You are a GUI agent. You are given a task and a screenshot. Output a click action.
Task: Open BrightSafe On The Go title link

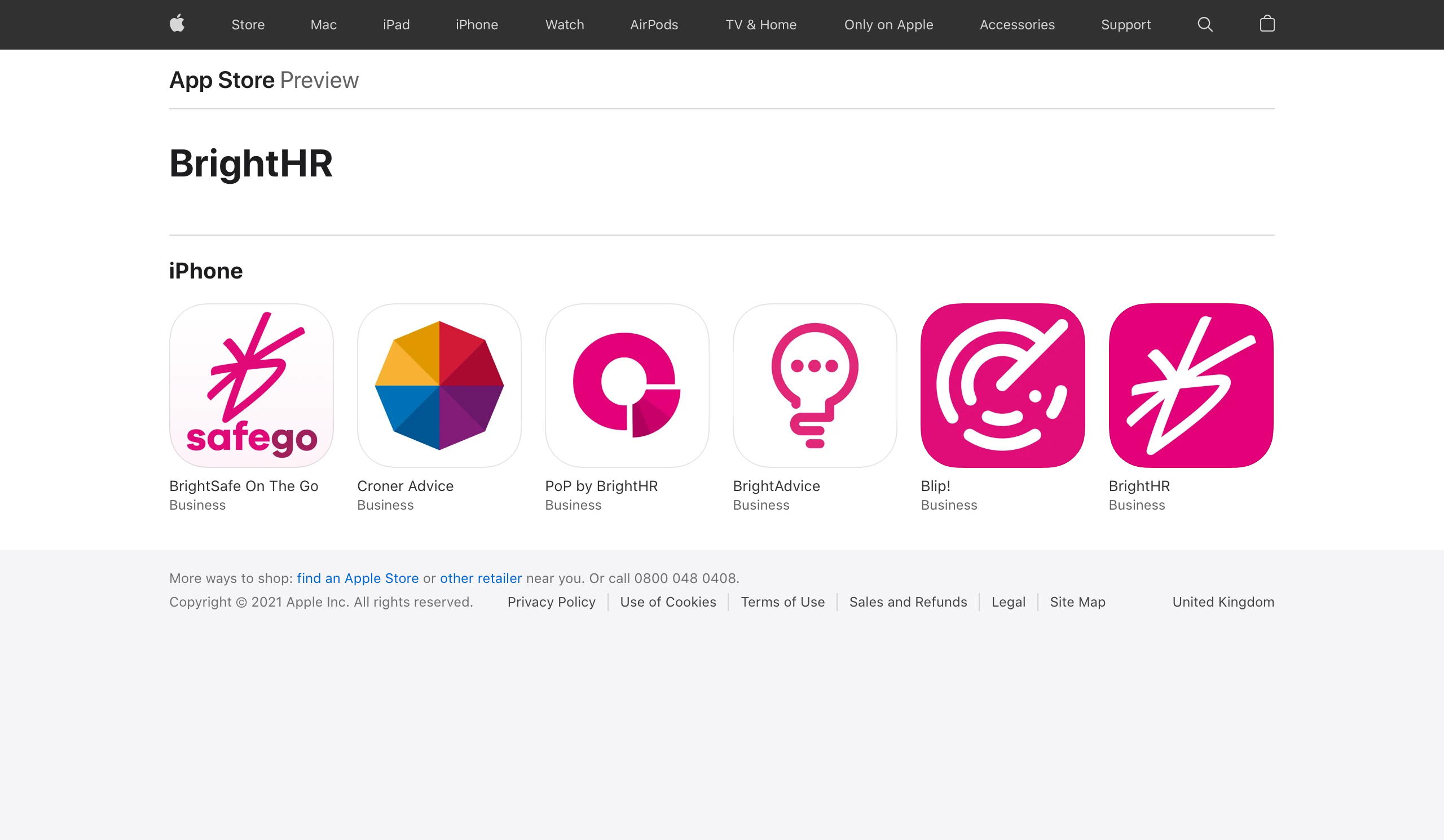coord(244,486)
